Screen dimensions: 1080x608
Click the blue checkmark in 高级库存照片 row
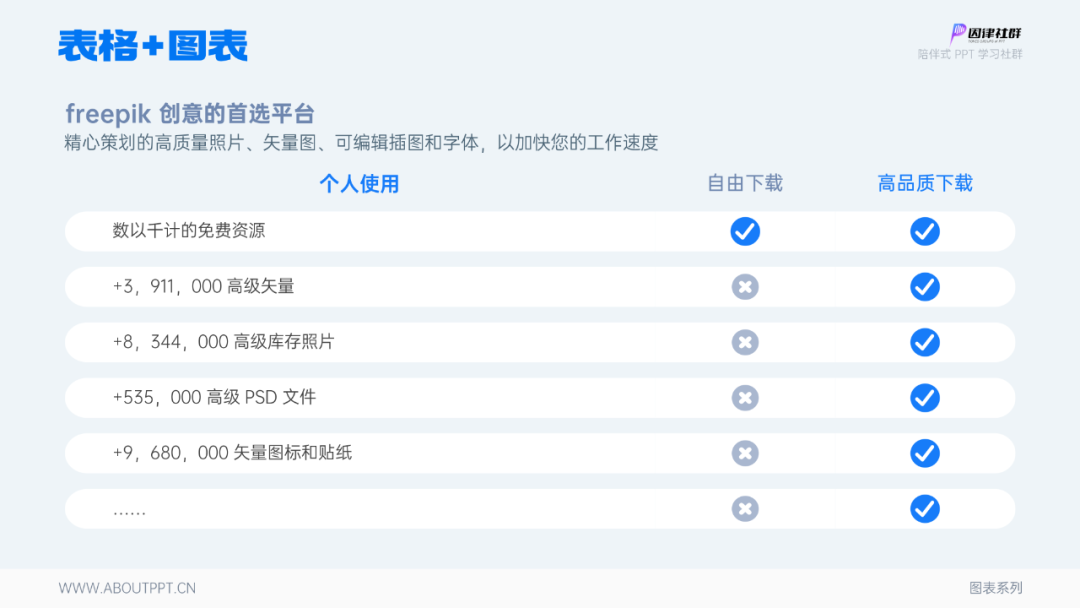coord(924,342)
